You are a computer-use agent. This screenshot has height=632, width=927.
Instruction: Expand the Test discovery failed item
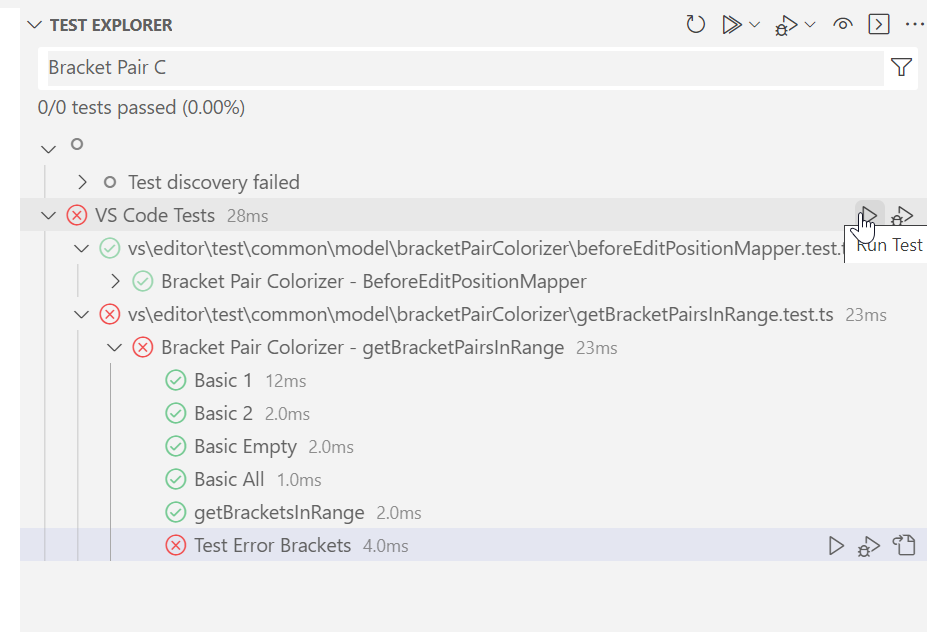(82, 182)
